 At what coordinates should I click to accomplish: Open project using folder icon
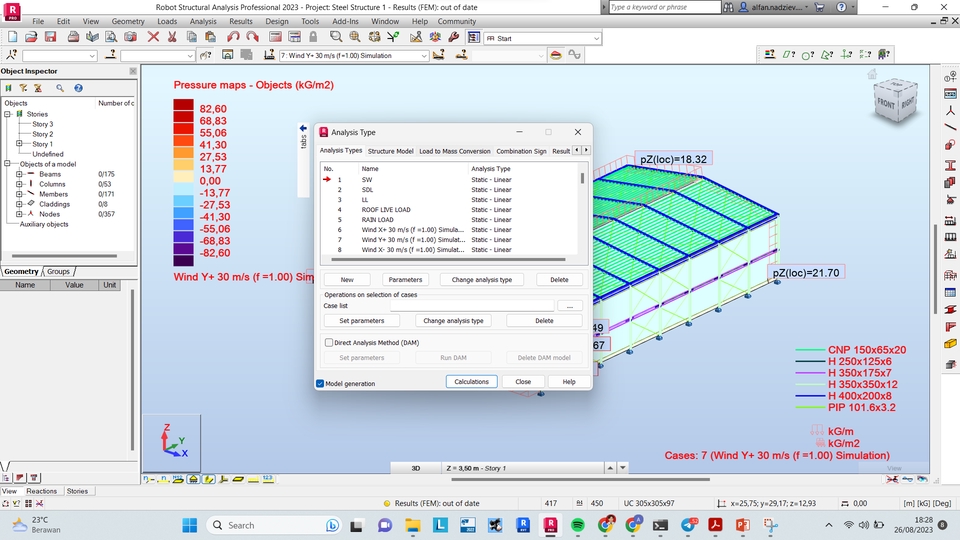point(31,37)
